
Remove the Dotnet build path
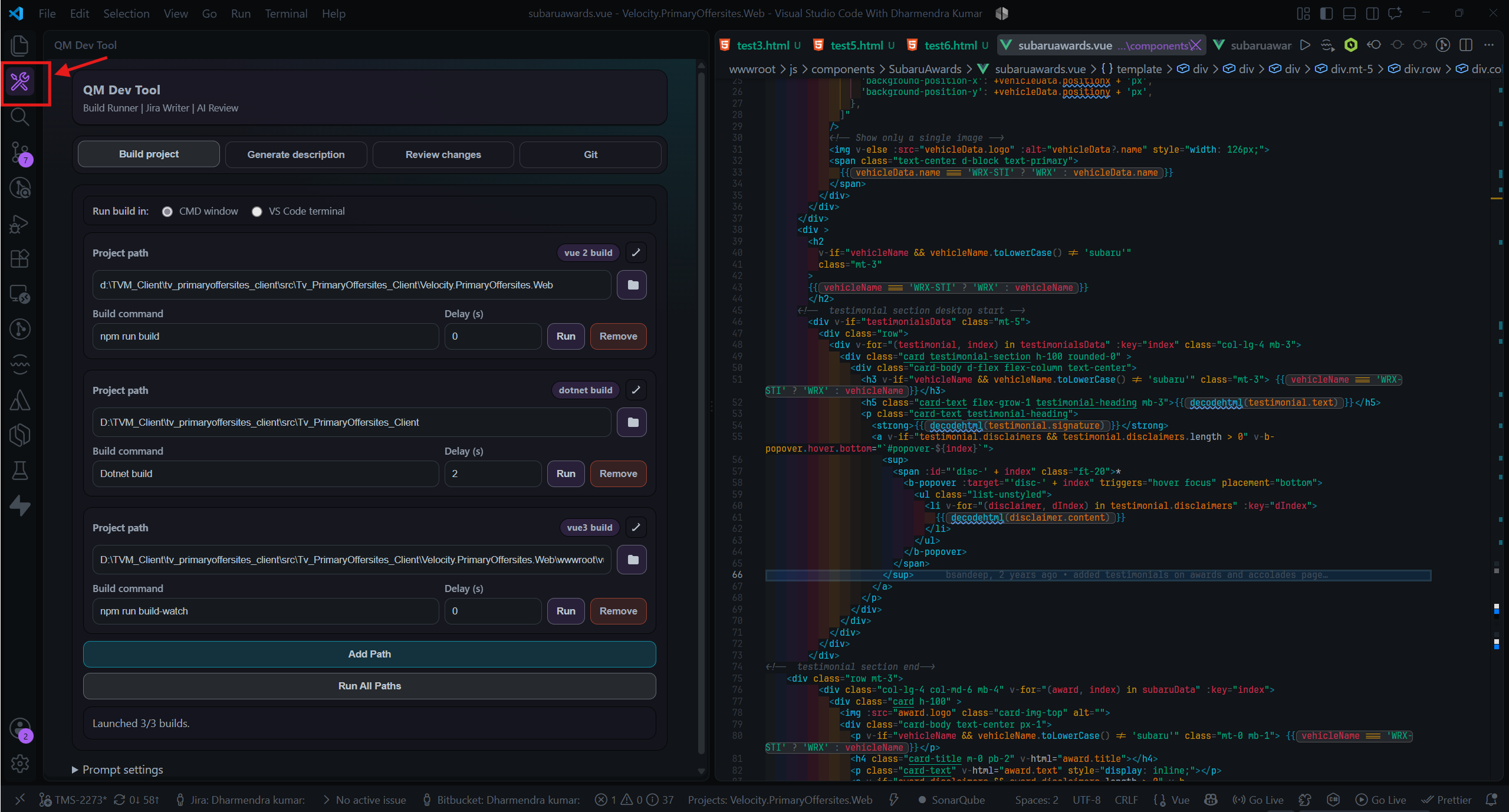(618, 474)
